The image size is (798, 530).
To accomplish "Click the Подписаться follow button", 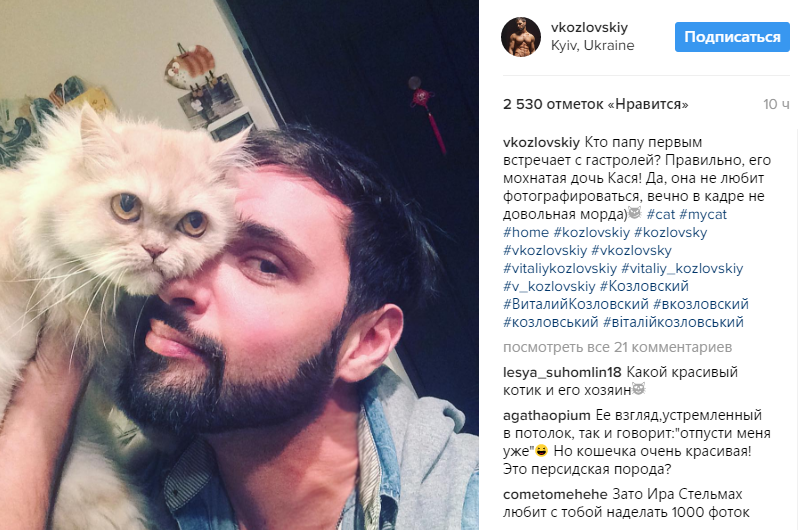I will [732, 37].
